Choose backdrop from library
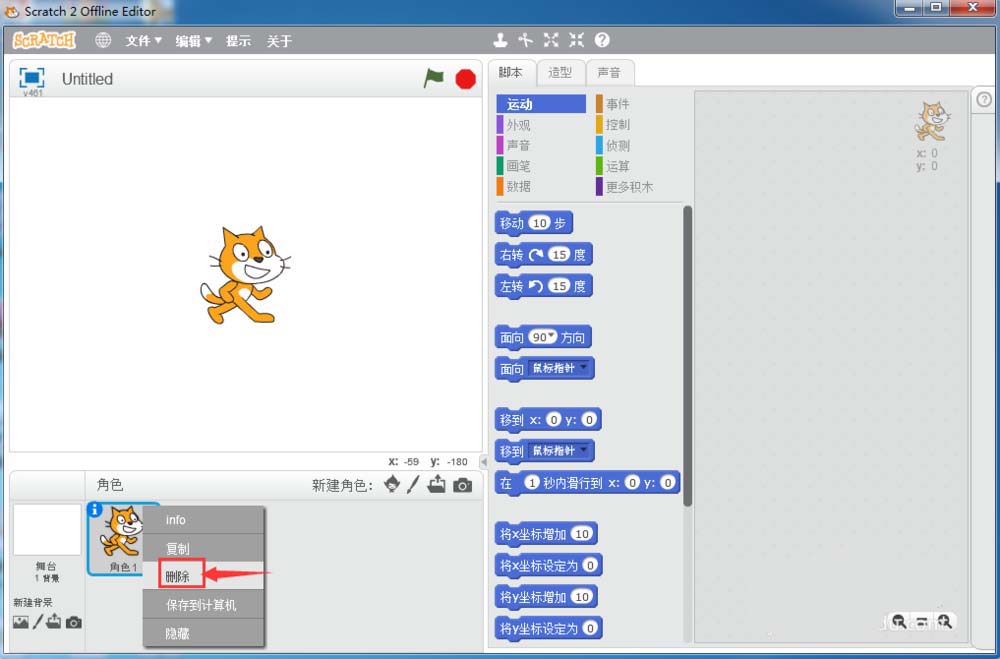 (x=20, y=622)
